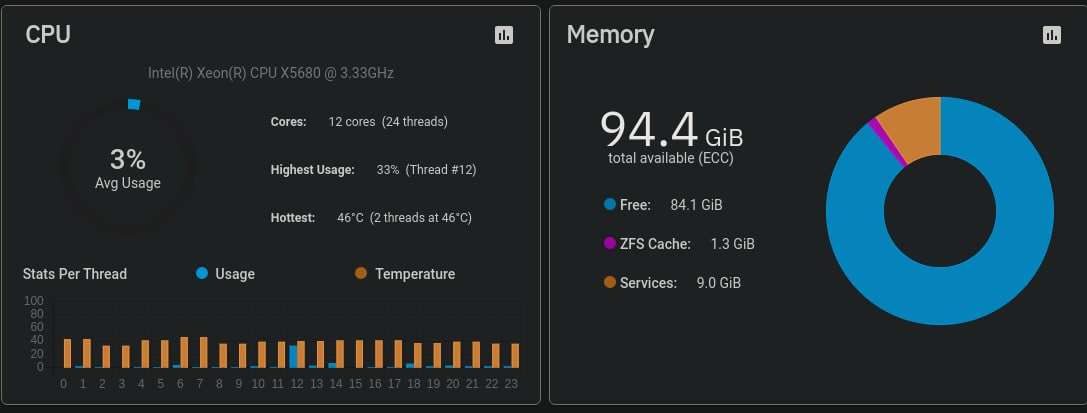This screenshot has width=1087, height=413.
Task: Click the thin purple ZFS Cache donut slice
Action: click(887, 142)
